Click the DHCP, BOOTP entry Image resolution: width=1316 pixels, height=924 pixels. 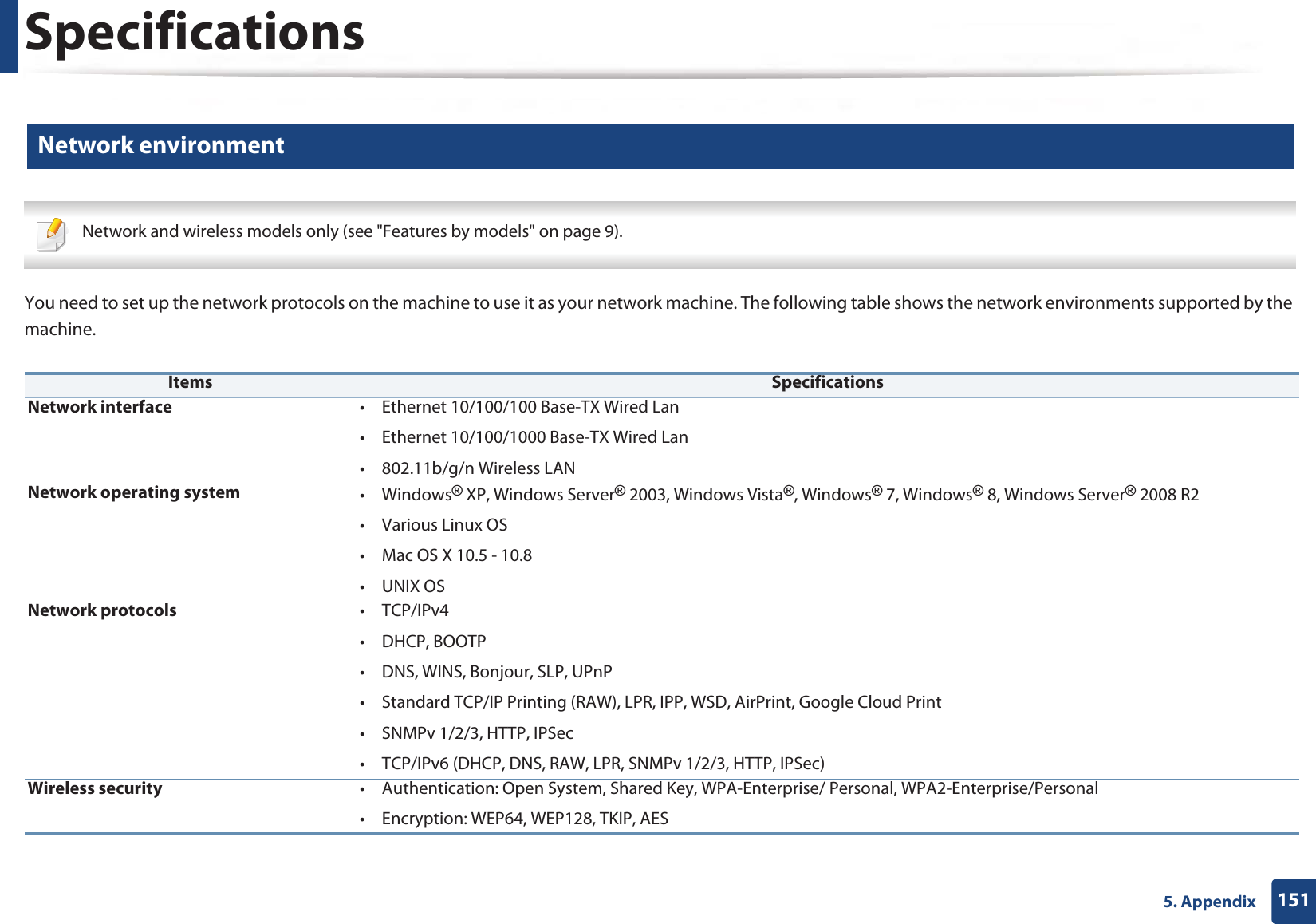click(x=434, y=642)
